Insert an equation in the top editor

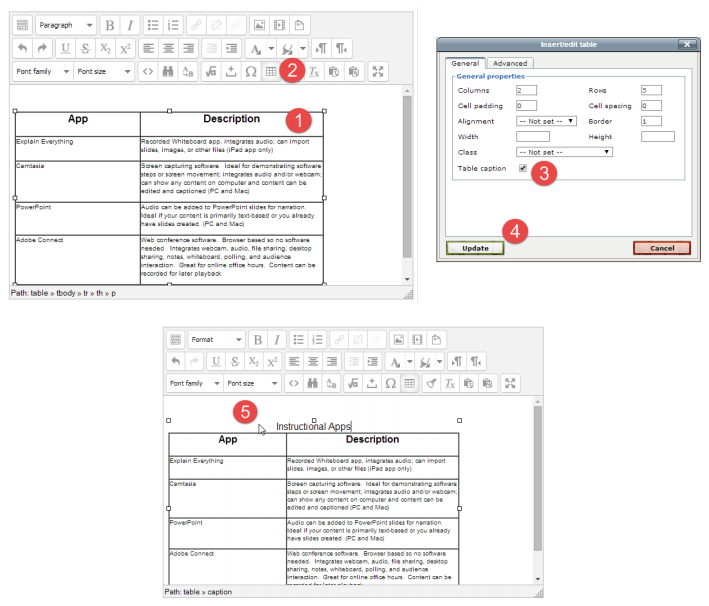211,71
